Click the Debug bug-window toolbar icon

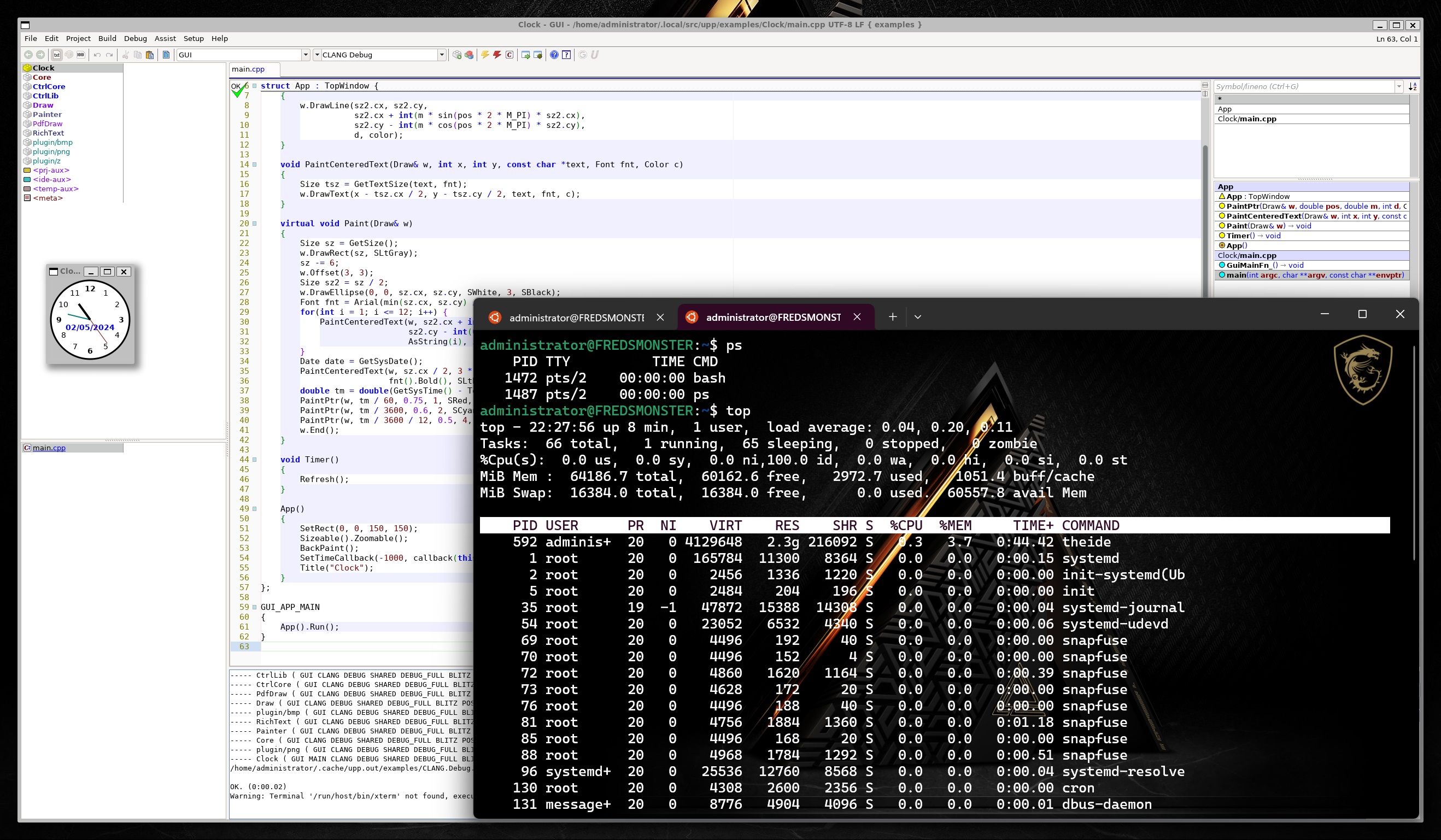click(537, 55)
